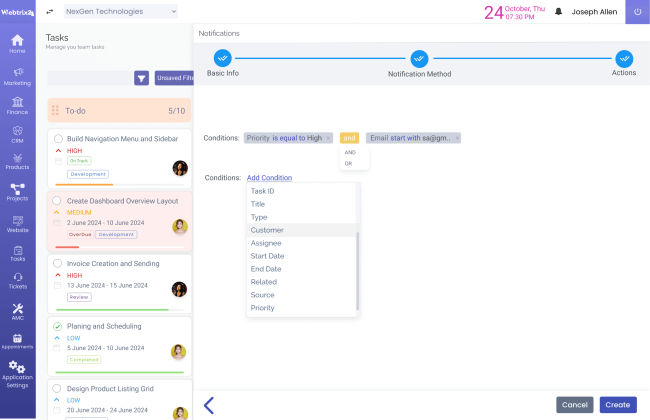Expand the 'and' operator dropdown
Image resolution: width=650 pixels, height=420 pixels.
(349, 138)
